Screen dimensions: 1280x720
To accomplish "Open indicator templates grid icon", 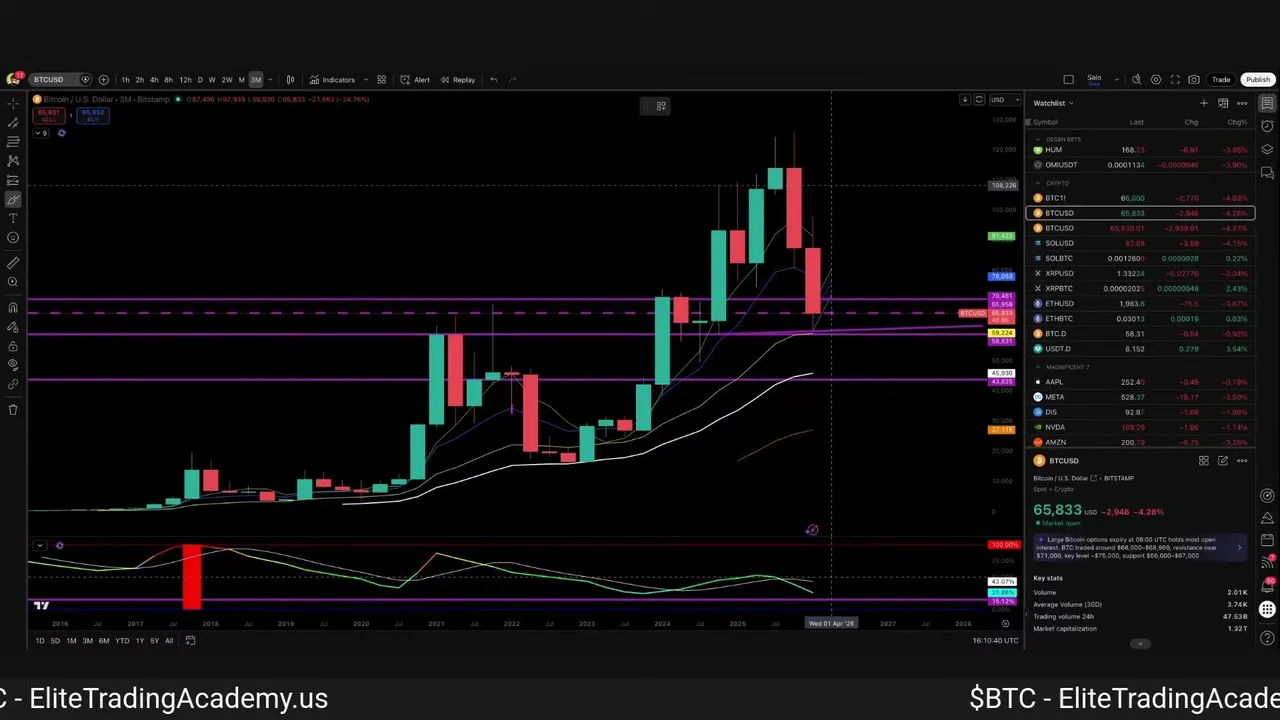I will tap(381, 80).
